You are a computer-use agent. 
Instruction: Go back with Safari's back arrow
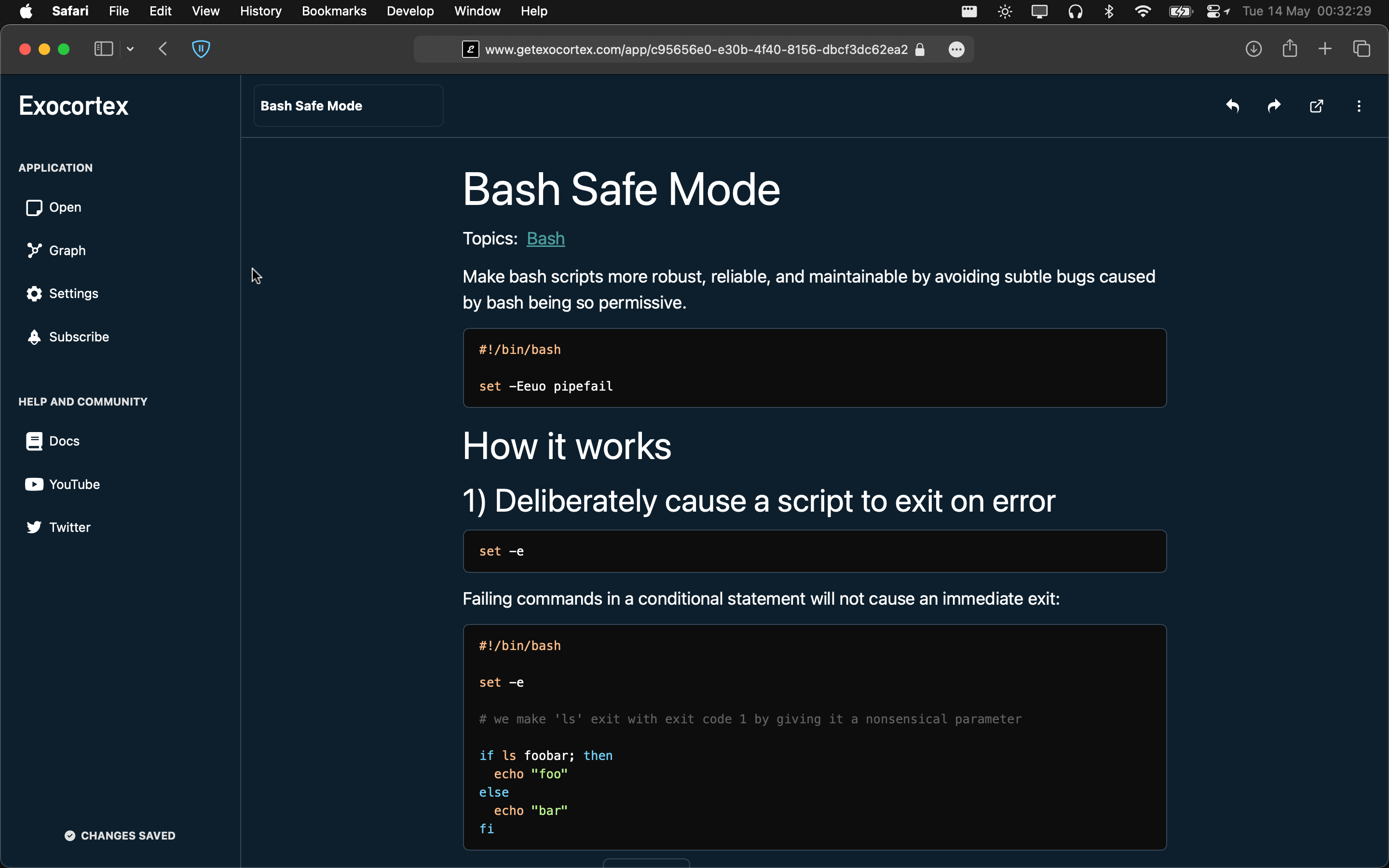coord(163,49)
